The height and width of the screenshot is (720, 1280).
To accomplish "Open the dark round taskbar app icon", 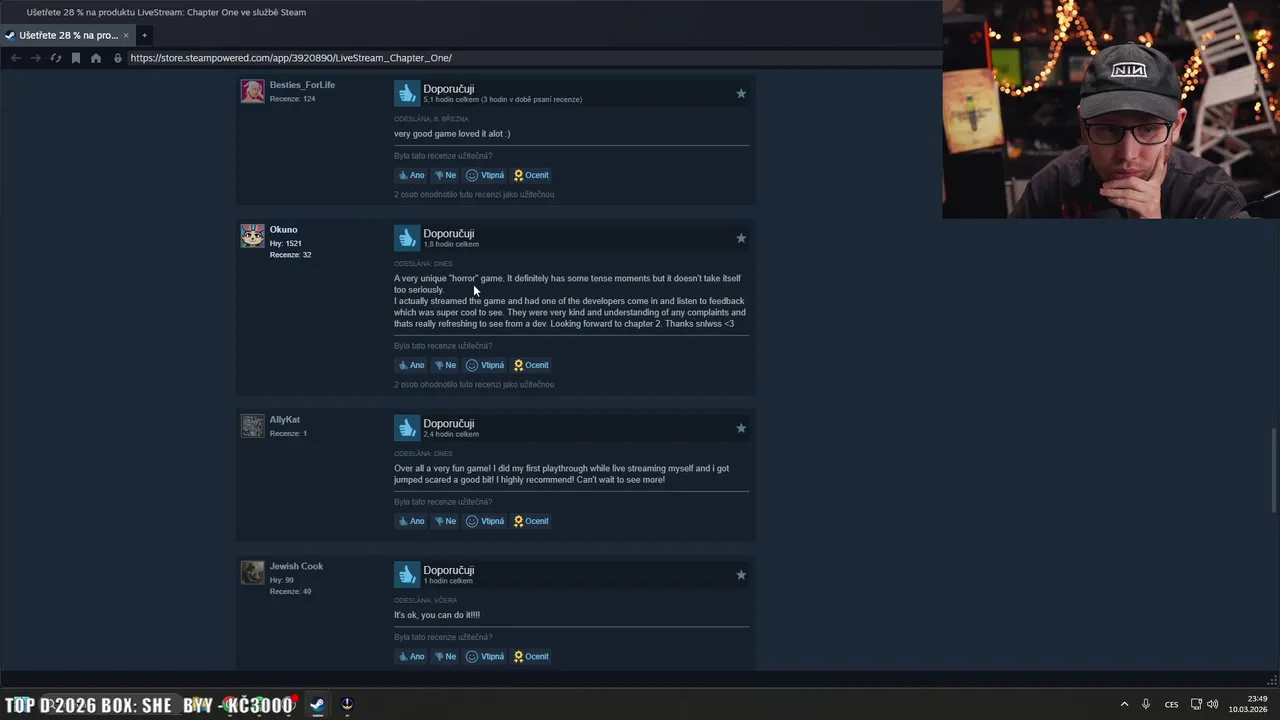I will 347,704.
